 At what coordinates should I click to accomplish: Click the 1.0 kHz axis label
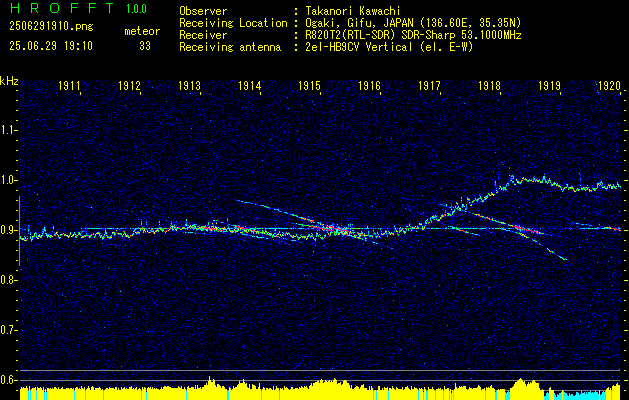(x=8, y=180)
